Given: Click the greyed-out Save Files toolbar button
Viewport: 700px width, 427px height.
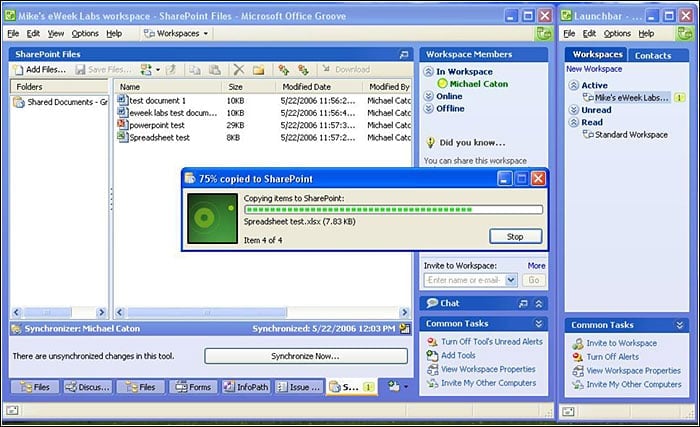Looking at the screenshot, I should pyautogui.click(x=103, y=70).
